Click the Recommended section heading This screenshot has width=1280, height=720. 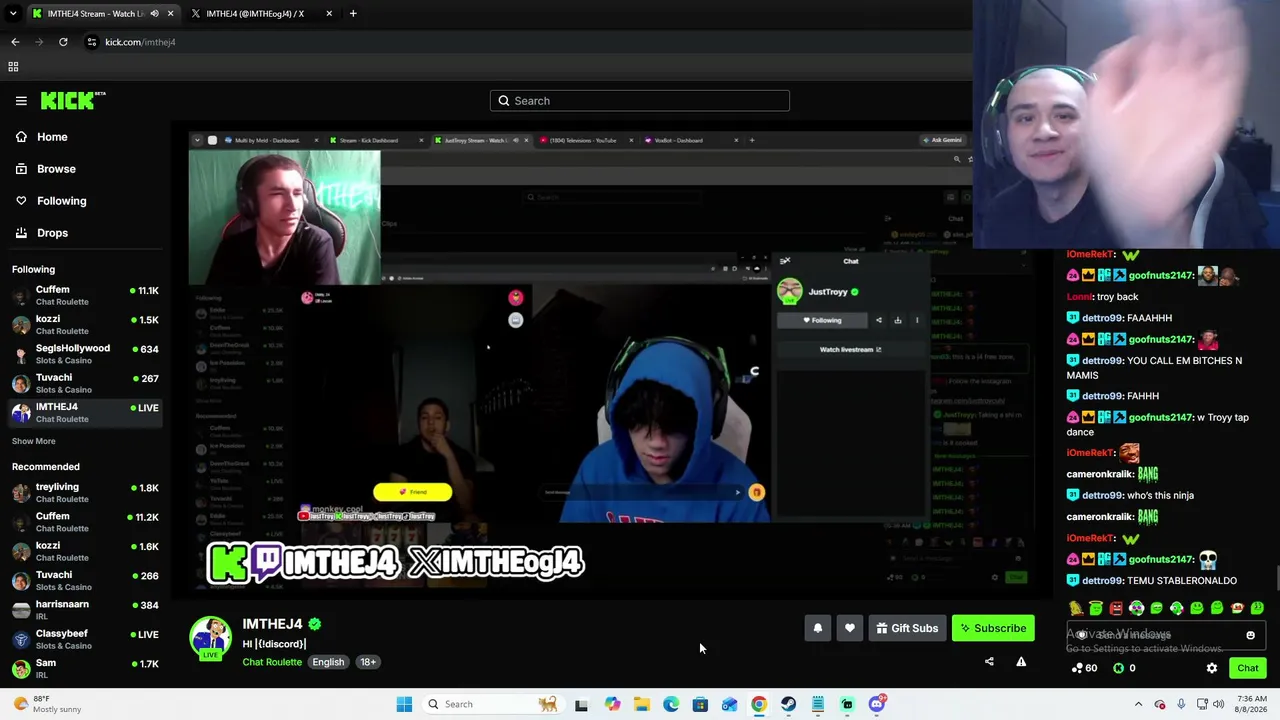point(46,467)
